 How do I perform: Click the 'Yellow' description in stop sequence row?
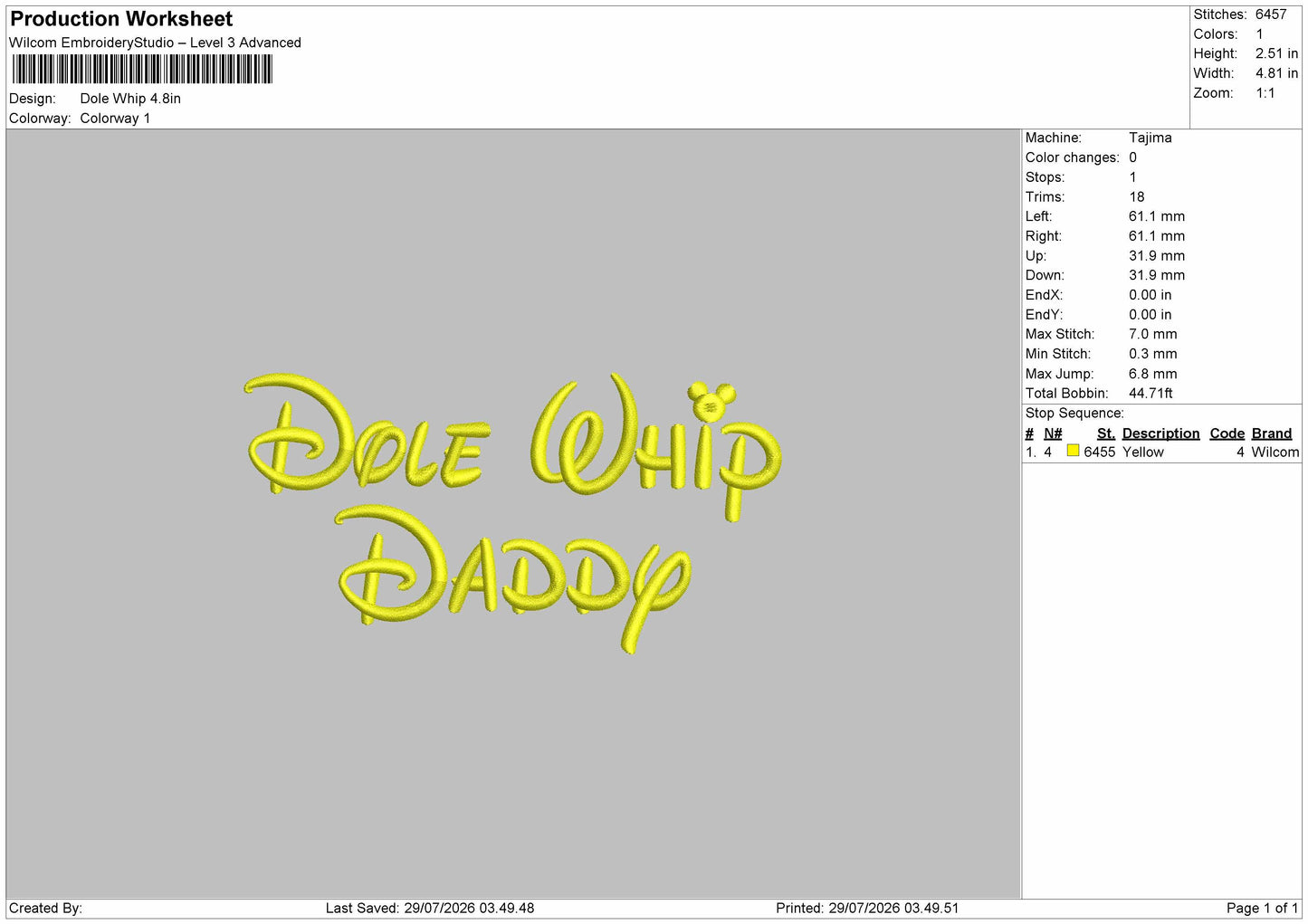(x=1142, y=452)
